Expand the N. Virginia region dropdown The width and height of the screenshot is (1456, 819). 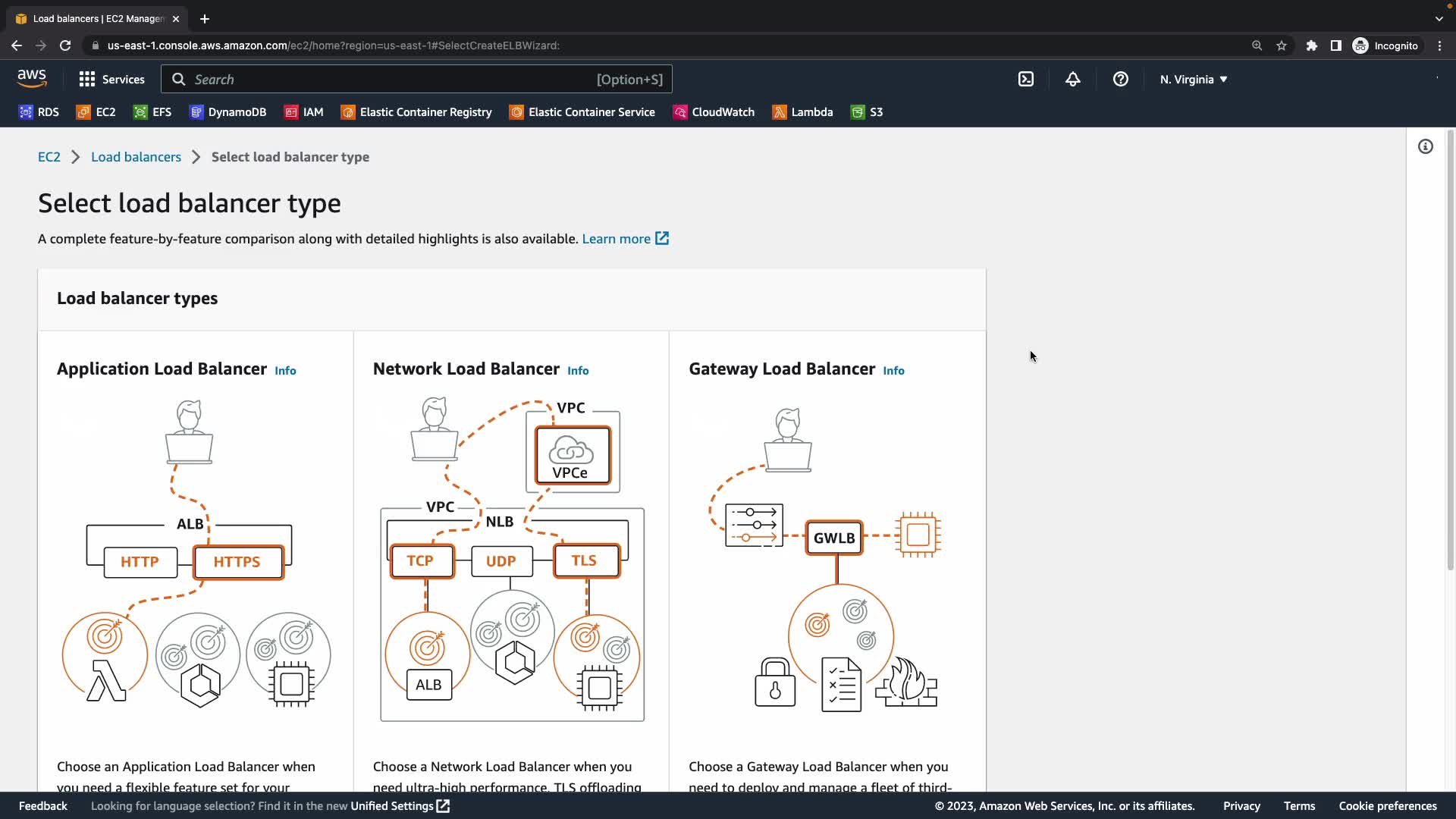[1193, 80]
